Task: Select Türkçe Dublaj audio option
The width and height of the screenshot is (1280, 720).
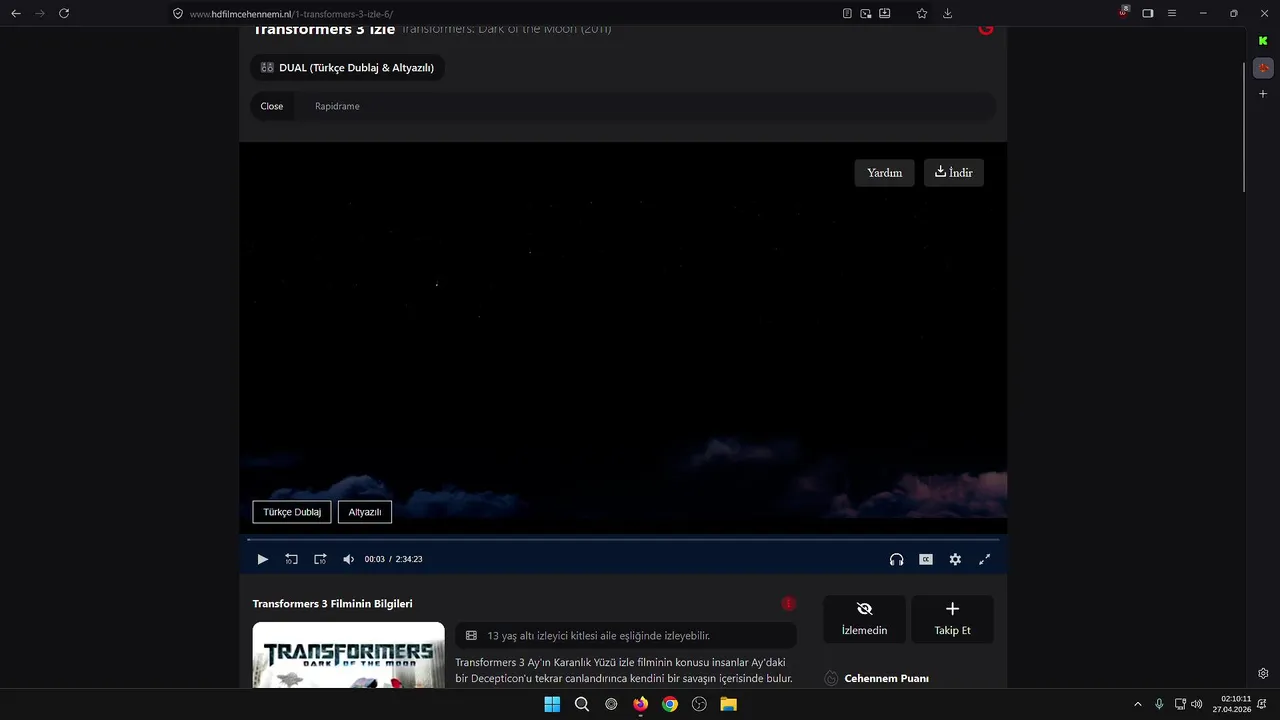Action: coord(292,512)
